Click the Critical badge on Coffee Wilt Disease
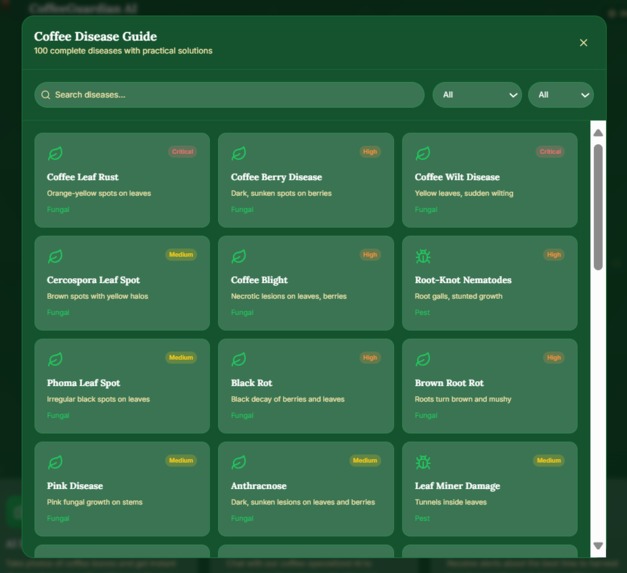The width and height of the screenshot is (627, 573). [x=550, y=152]
